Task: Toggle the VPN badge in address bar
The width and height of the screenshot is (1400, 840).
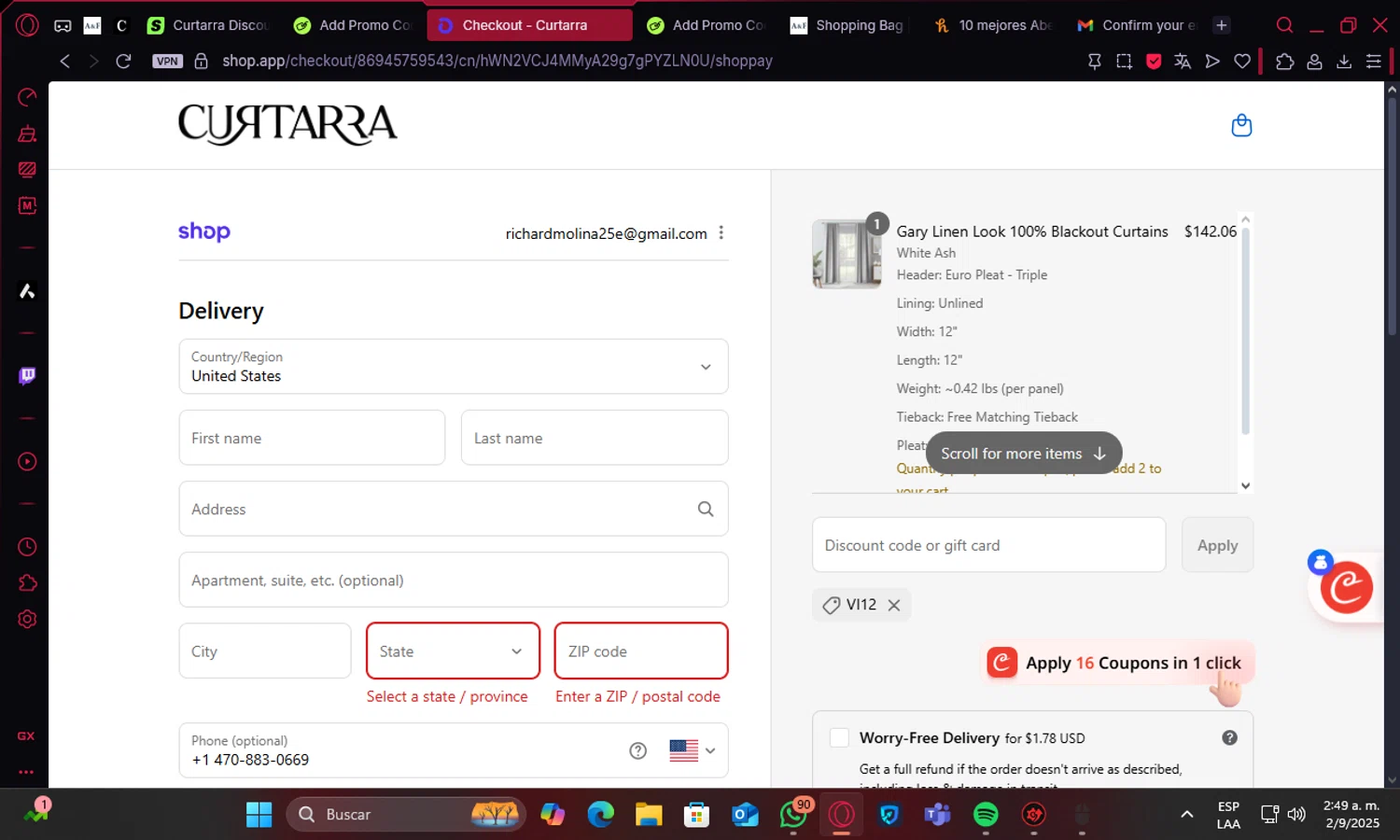Action: point(167,61)
